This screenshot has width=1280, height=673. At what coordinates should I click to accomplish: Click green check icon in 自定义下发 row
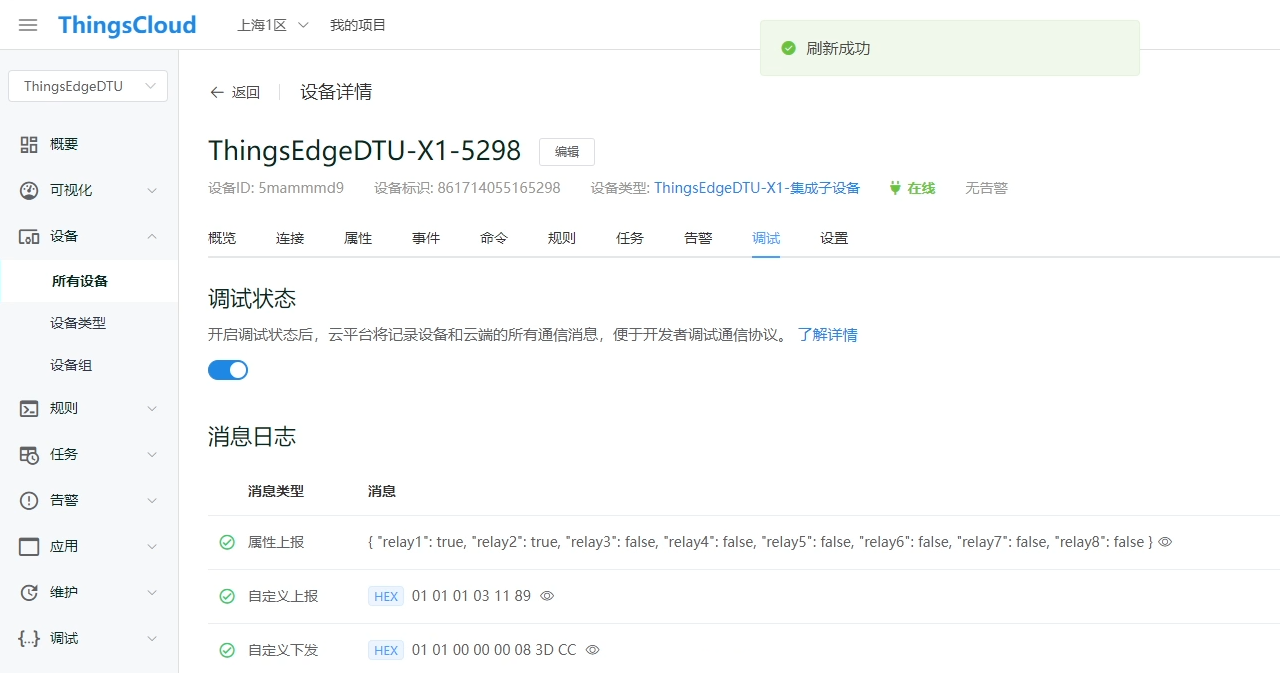coord(227,650)
